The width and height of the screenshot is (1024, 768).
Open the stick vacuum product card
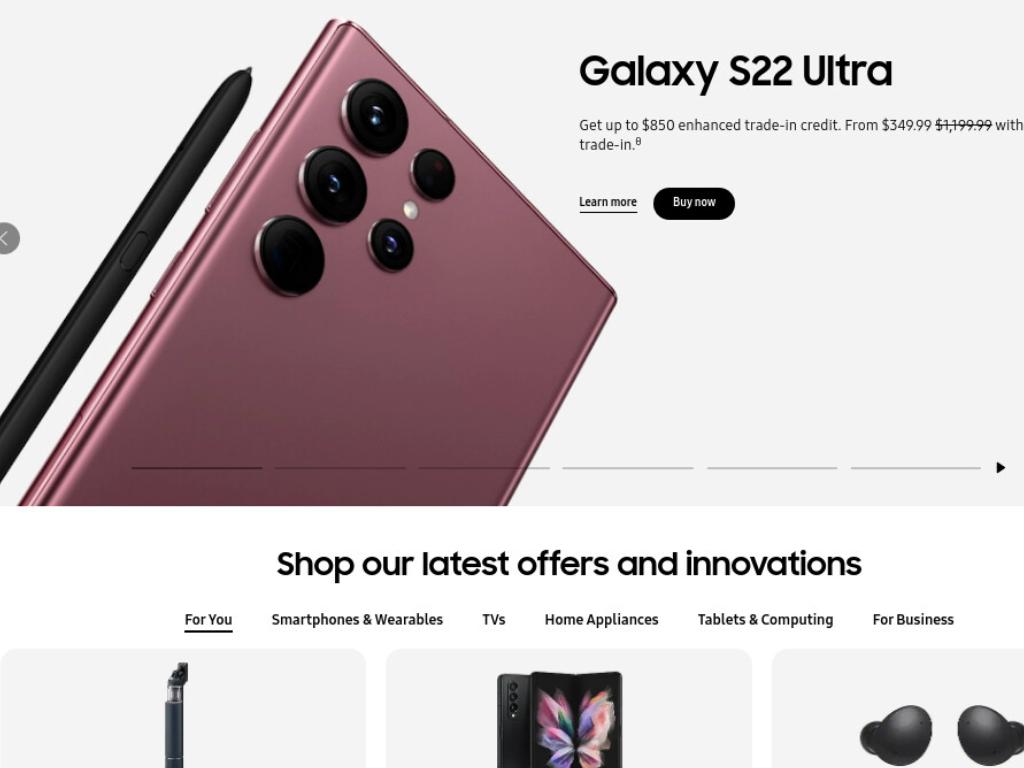[x=183, y=709]
